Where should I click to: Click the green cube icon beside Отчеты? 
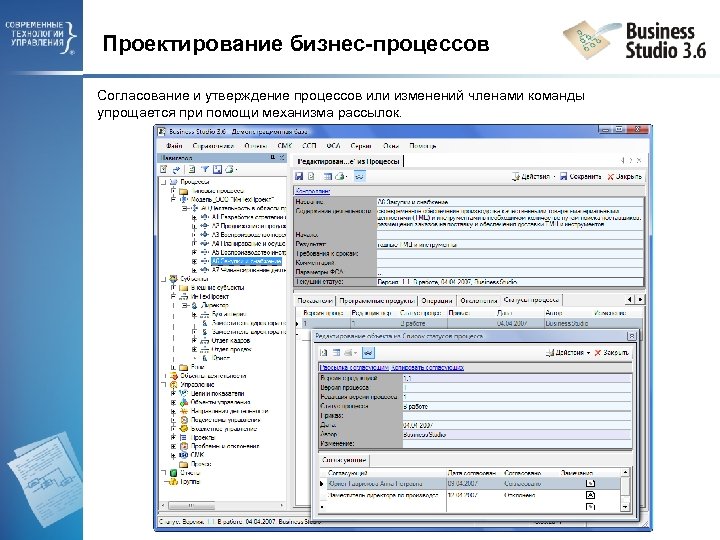point(174,473)
